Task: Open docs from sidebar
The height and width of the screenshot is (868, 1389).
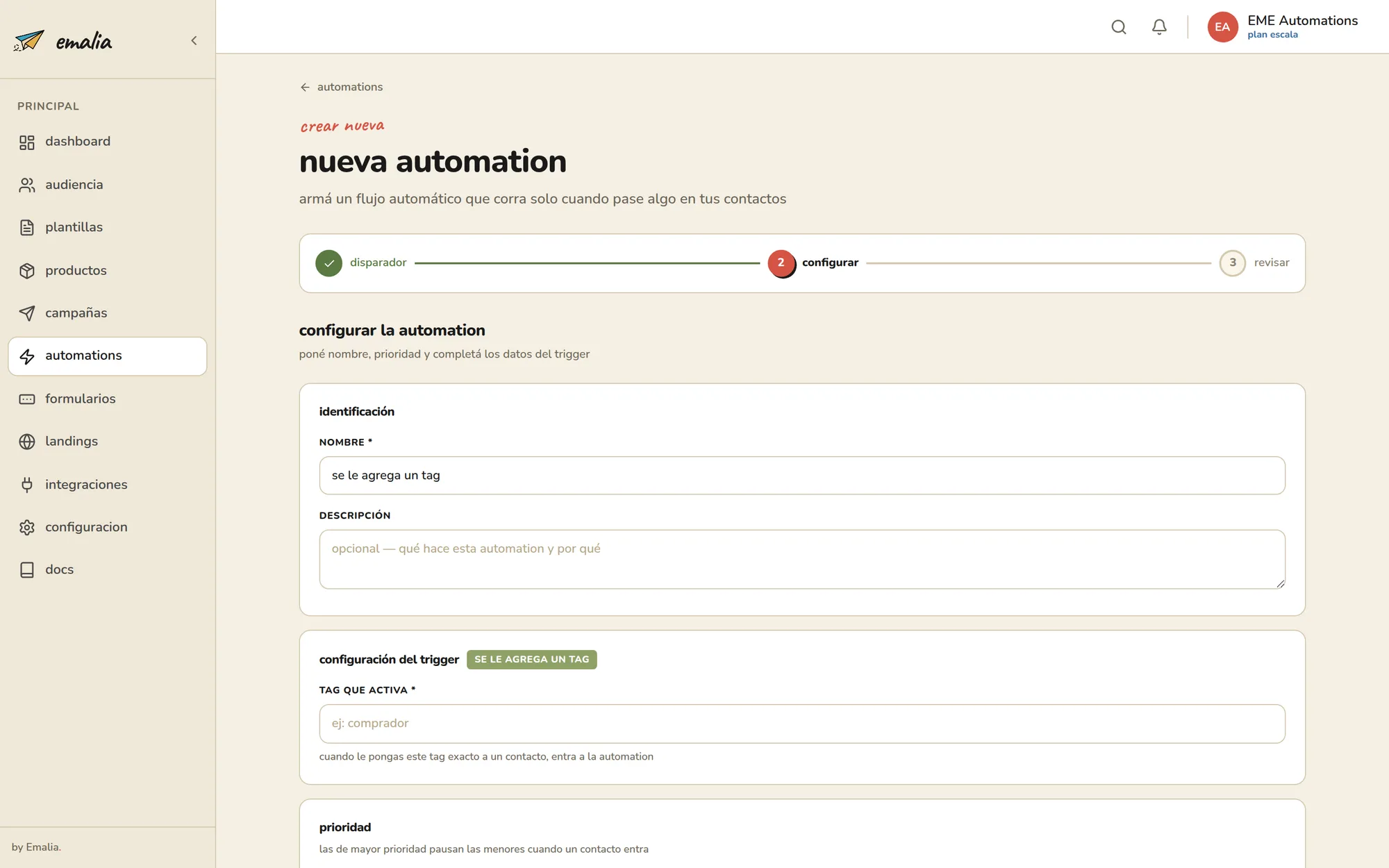Action: point(108,570)
